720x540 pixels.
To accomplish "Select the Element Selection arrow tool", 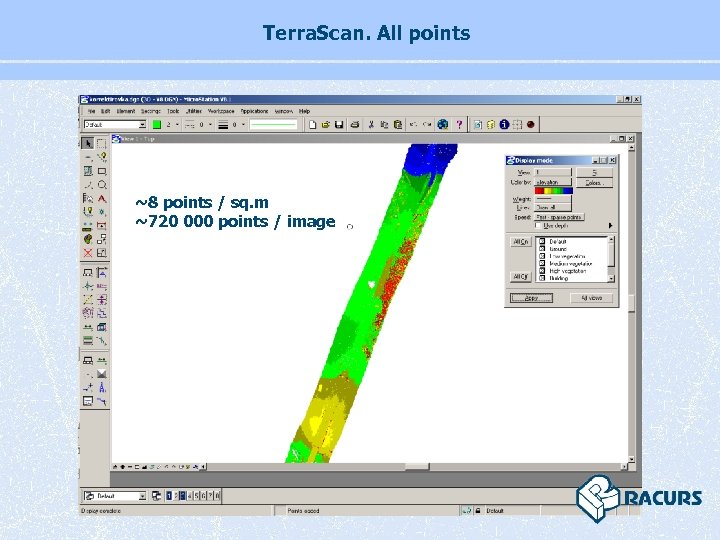I will tap(88, 143).
